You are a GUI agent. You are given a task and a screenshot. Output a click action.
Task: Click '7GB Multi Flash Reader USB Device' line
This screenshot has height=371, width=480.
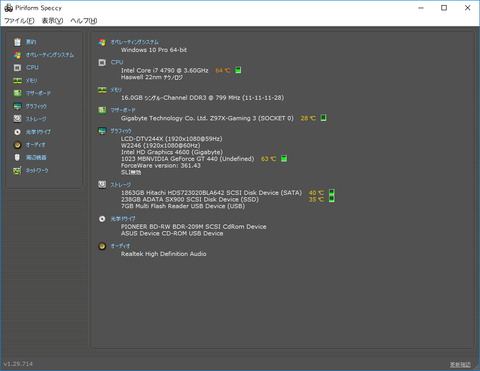[183, 206]
